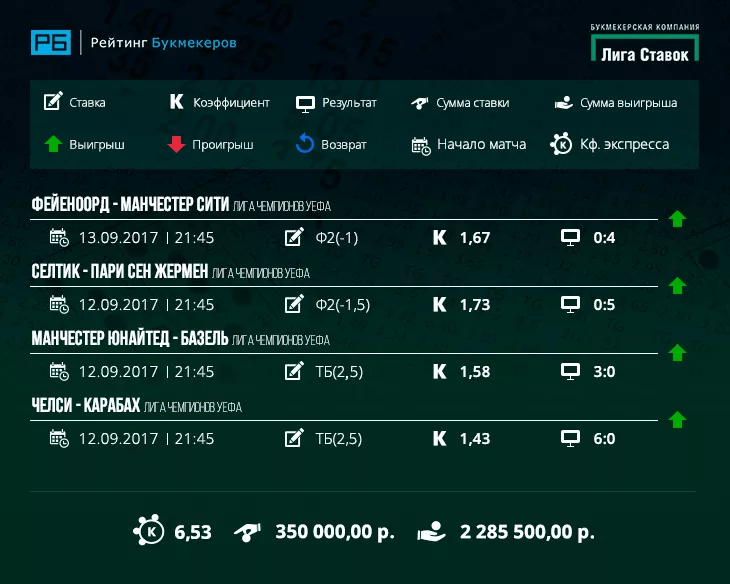The width and height of the screenshot is (730, 584).
Task: Select the score 0:4
Action: pyautogui.click(x=604, y=238)
